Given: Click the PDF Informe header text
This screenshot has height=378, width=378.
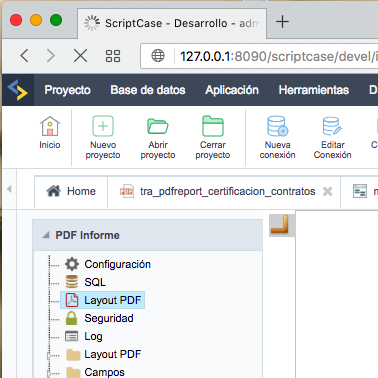Looking at the screenshot, I should (x=87, y=235).
